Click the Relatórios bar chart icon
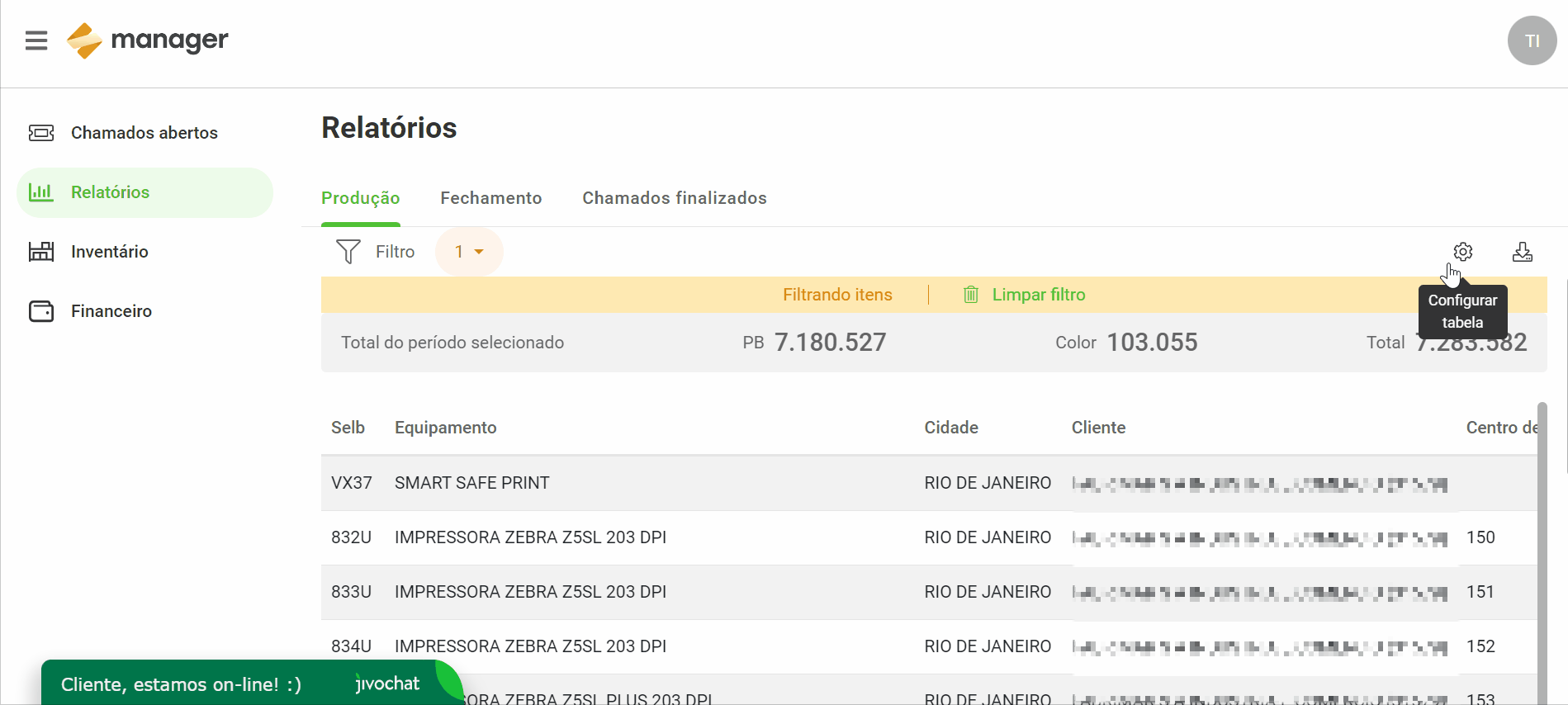This screenshot has width=1568, height=705. [41, 192]
